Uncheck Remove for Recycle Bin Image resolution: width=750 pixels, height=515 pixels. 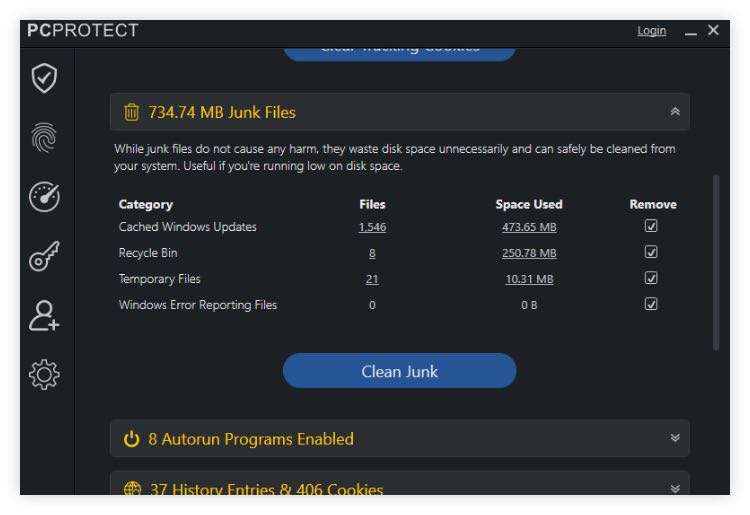click(651, 252)
